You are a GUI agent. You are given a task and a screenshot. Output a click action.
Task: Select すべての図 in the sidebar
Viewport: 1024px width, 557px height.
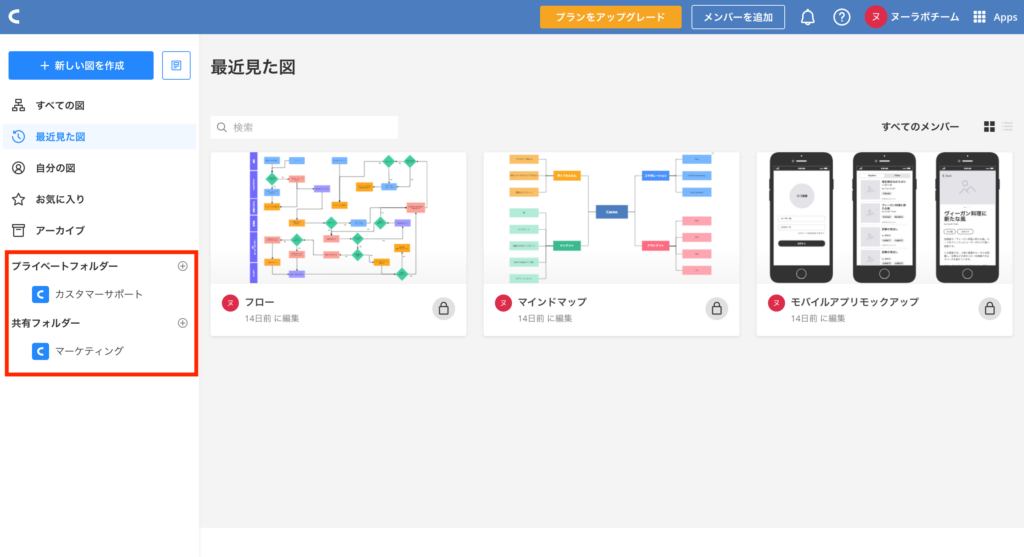58,105
